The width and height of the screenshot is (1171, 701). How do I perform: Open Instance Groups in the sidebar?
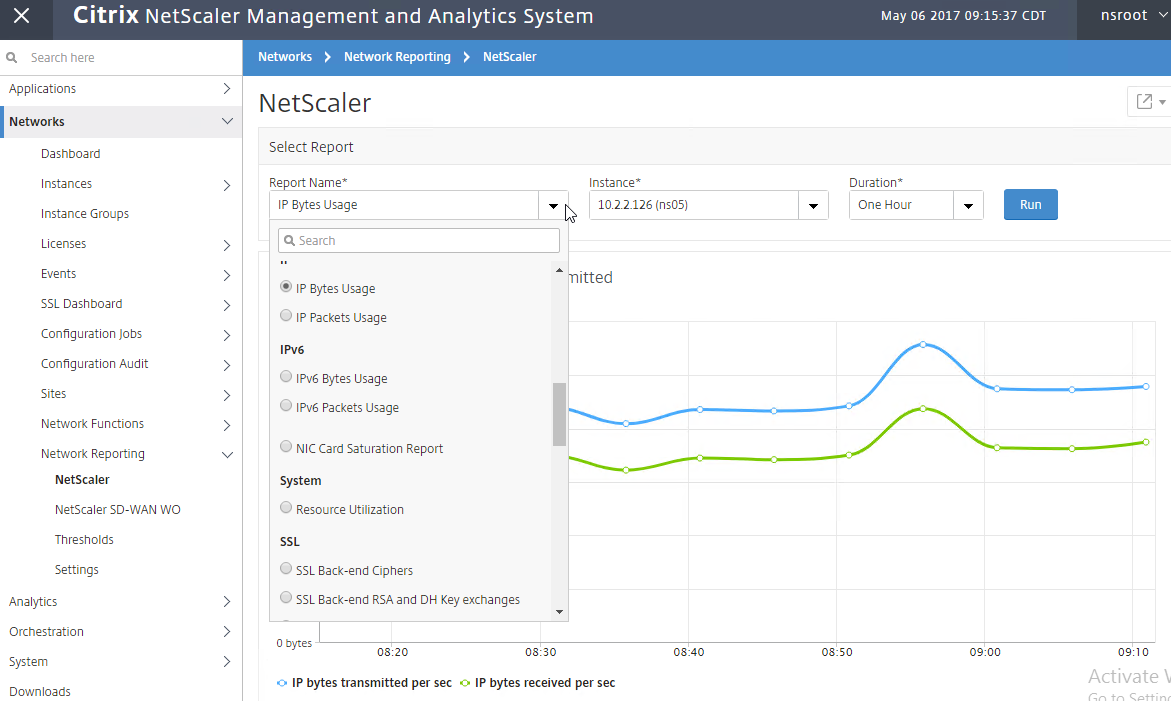click(84, 214)
